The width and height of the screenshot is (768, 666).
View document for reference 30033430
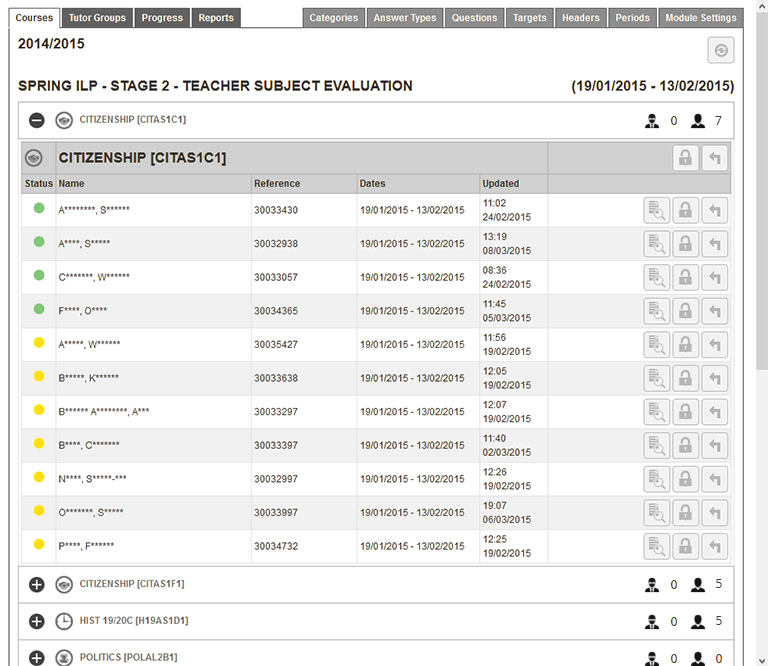point(657,210)
